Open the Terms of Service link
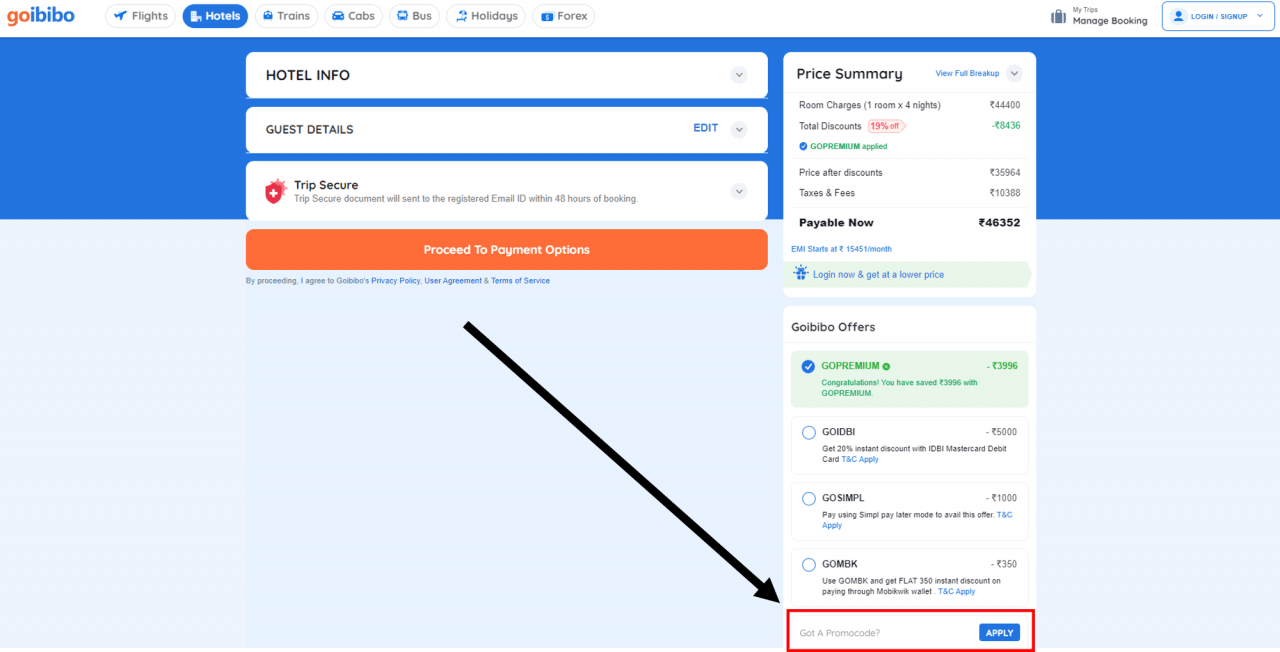1280x652 pixels. pos(520,281)
